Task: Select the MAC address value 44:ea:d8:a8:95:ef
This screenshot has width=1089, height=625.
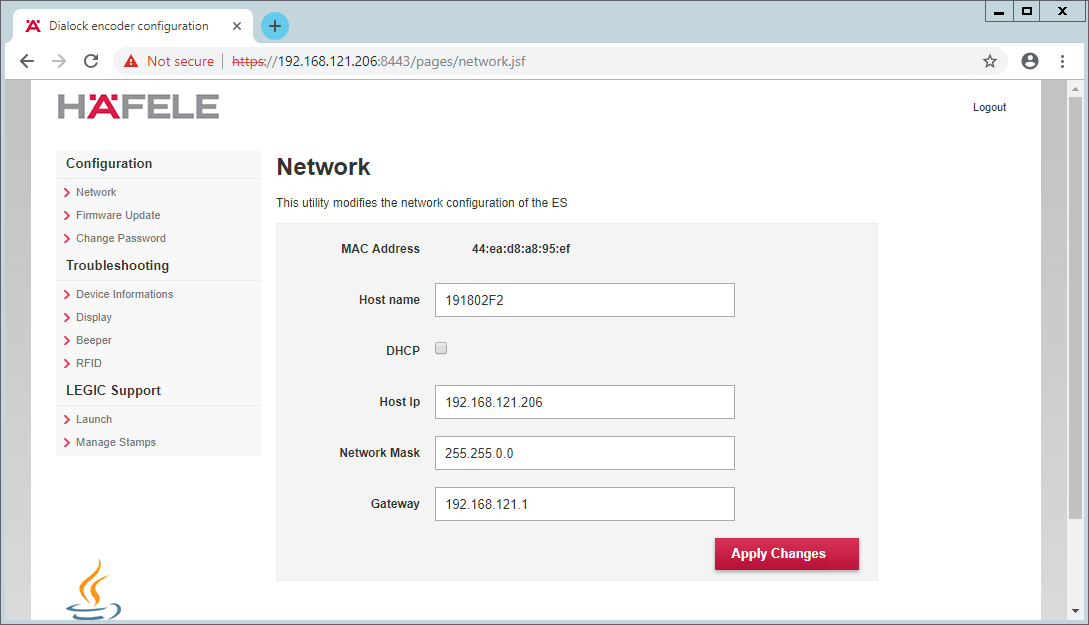Action: 521,249
